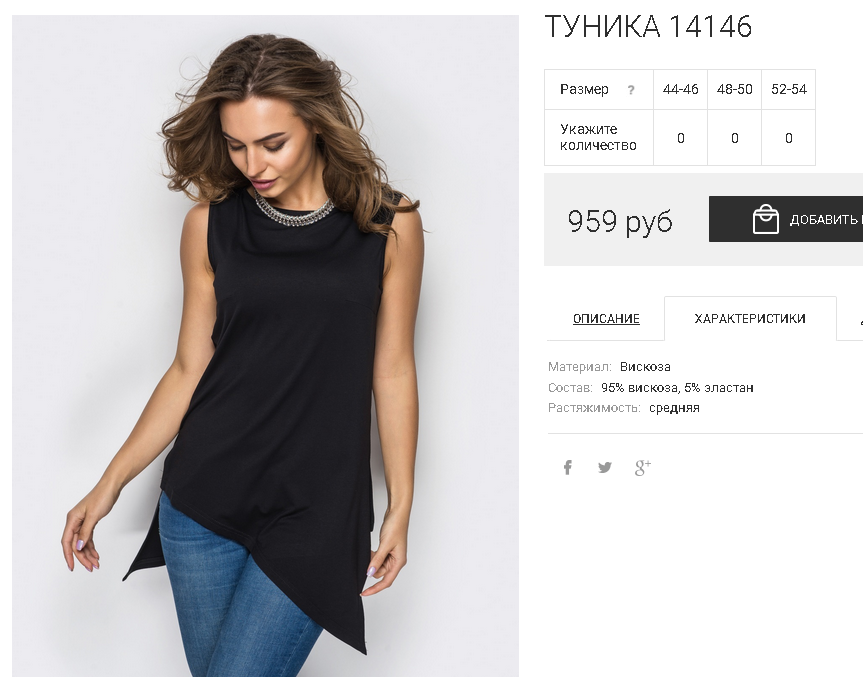Click the shopping bag icon on add button

(x=766, y=219)
